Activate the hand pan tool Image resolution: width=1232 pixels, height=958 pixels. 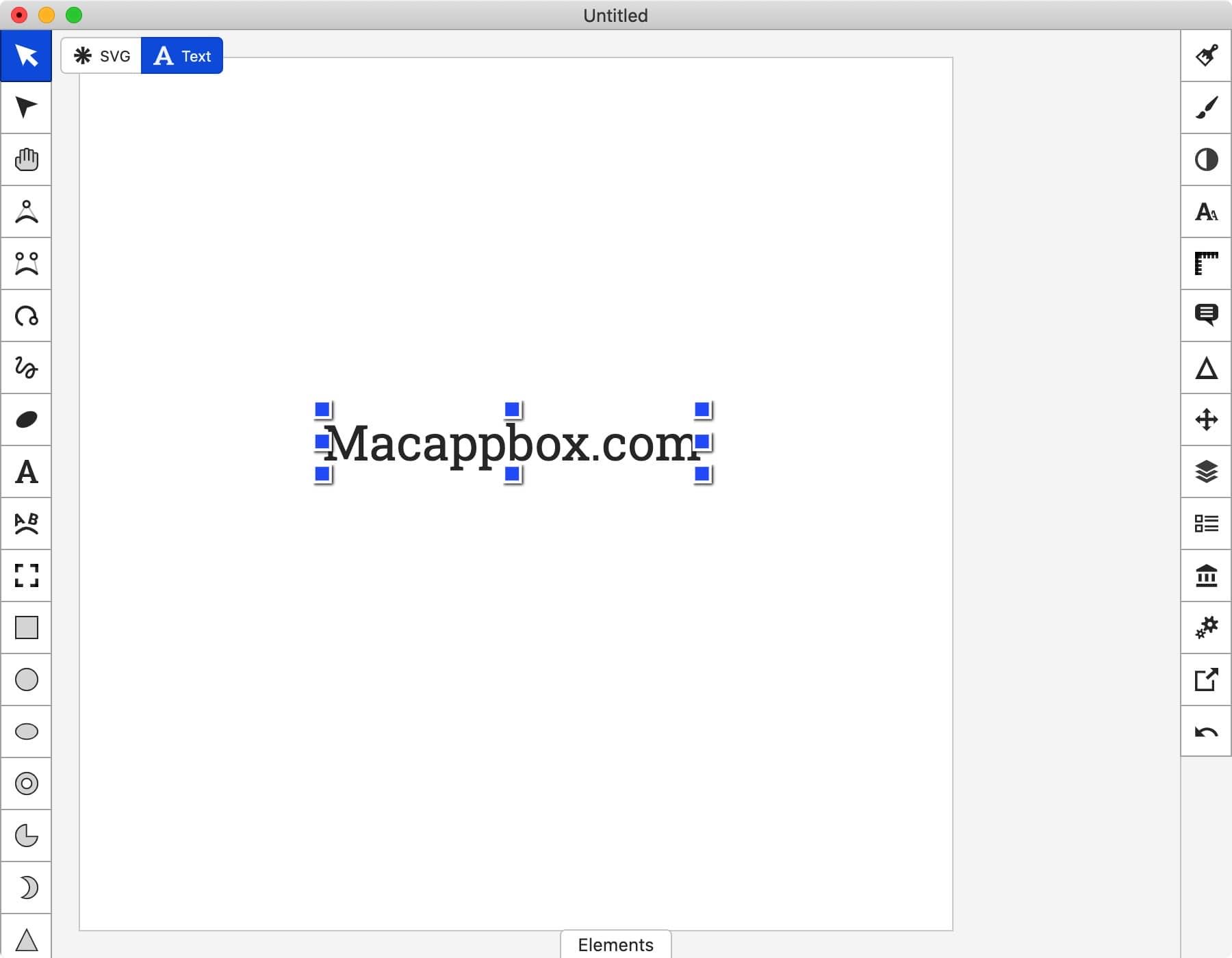(26, 159)
